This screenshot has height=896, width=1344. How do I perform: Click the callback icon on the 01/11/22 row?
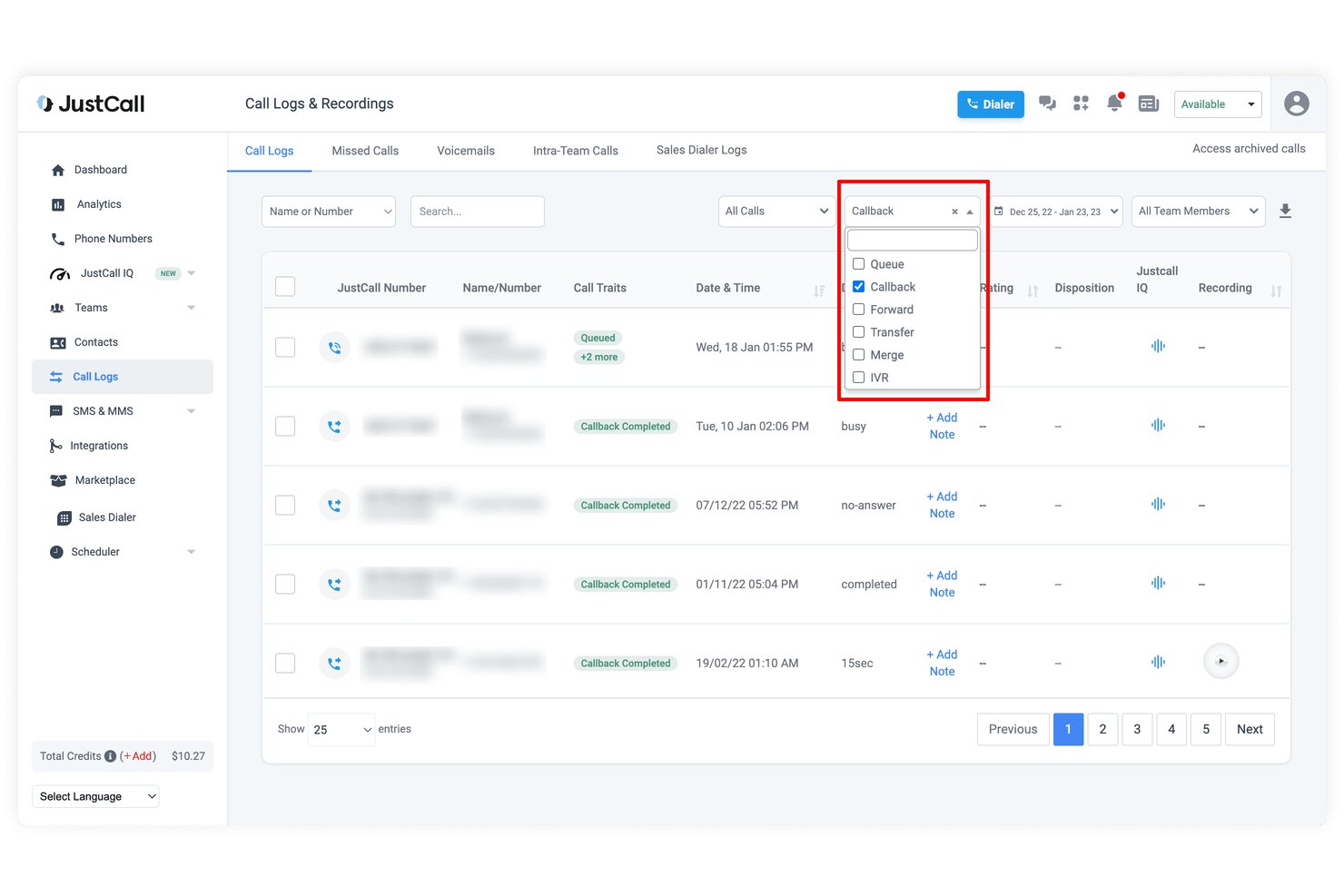point(334,584)
